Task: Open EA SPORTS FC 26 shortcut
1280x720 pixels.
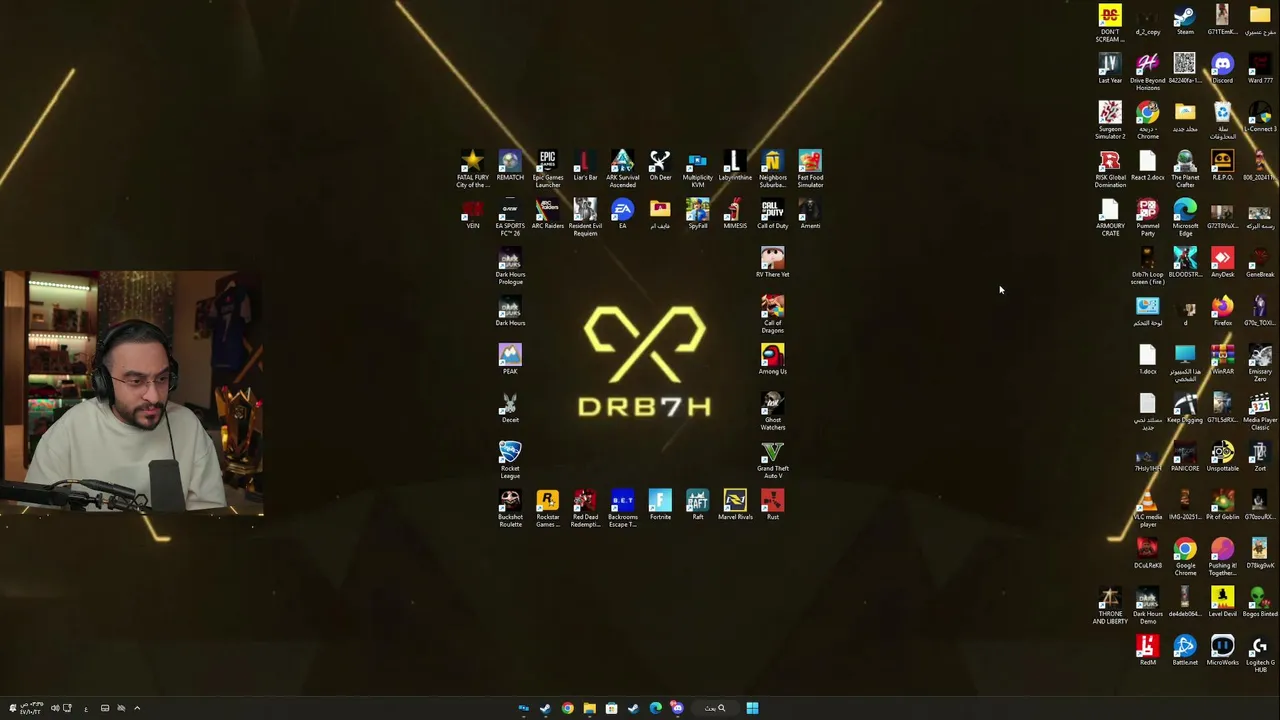Action: 510,217
